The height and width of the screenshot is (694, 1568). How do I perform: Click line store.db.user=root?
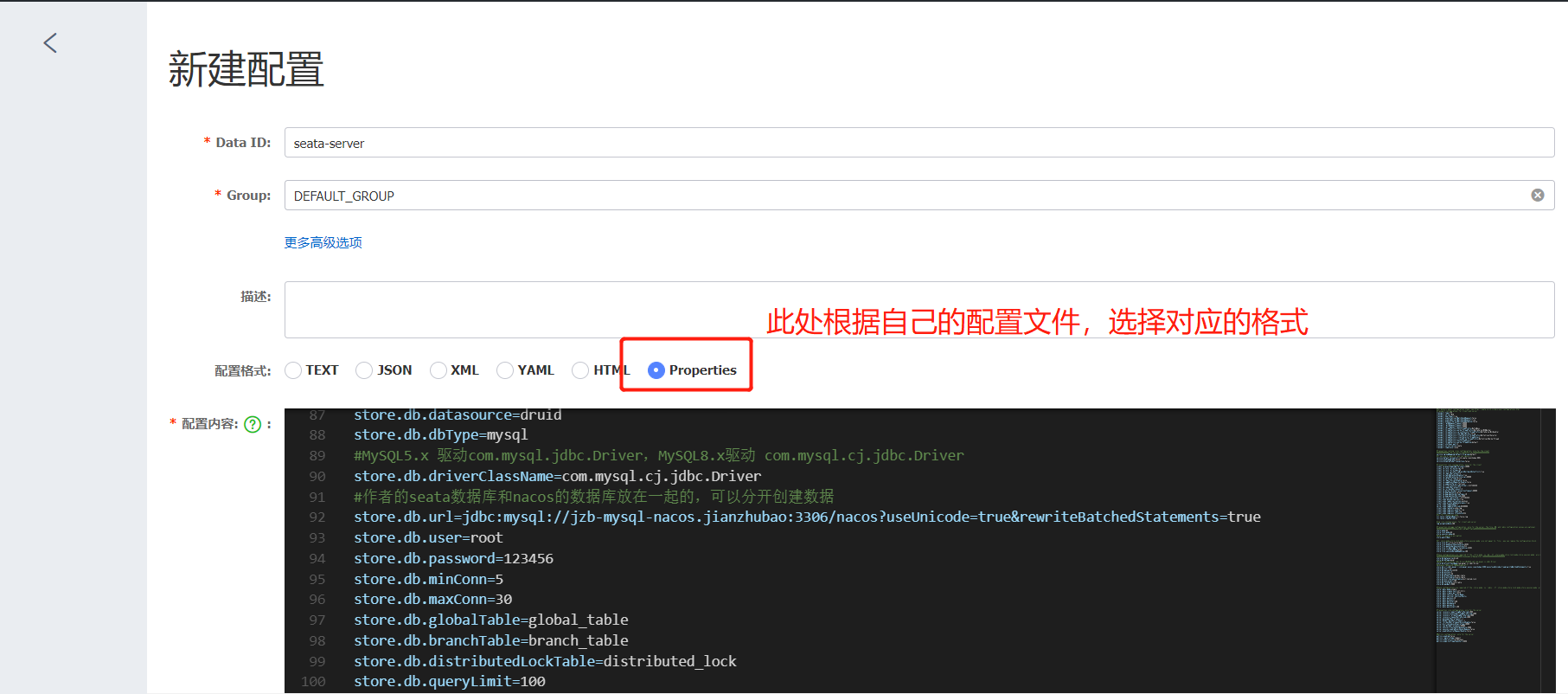click(x=428, y=537)
